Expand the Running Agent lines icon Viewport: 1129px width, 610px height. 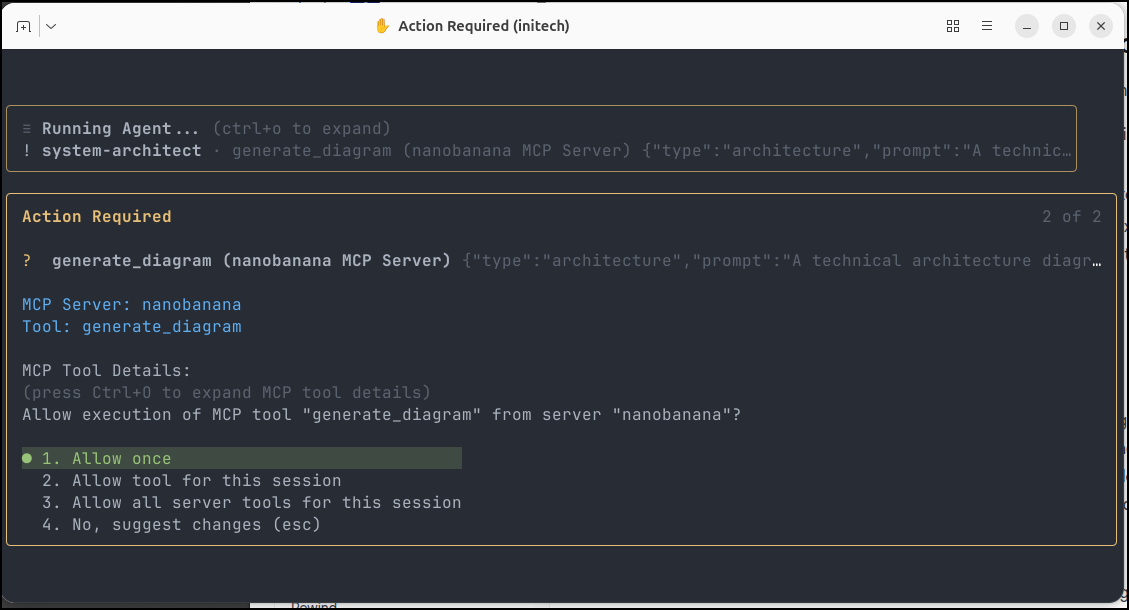[x=27, y=129]
